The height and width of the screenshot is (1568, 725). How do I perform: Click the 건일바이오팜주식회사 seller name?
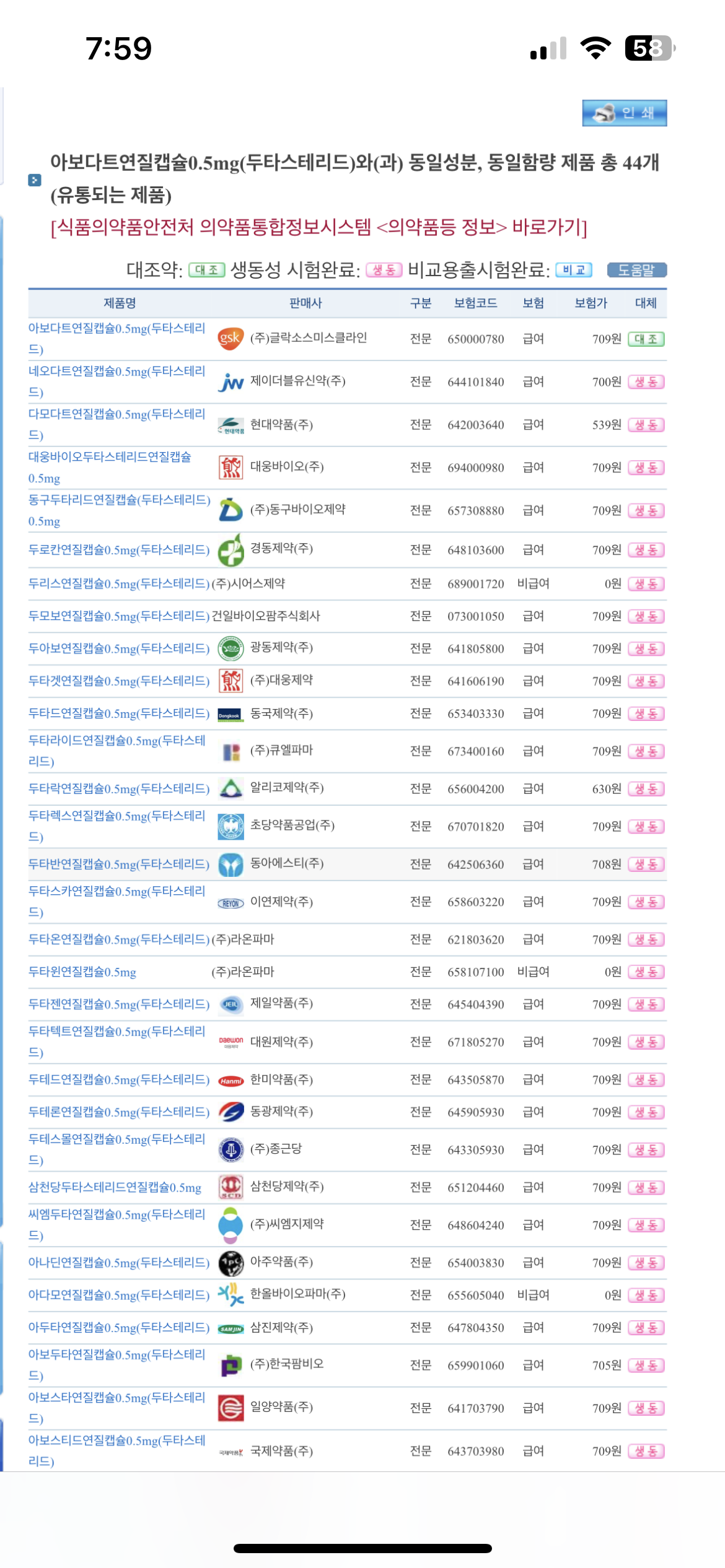(266, 616)
